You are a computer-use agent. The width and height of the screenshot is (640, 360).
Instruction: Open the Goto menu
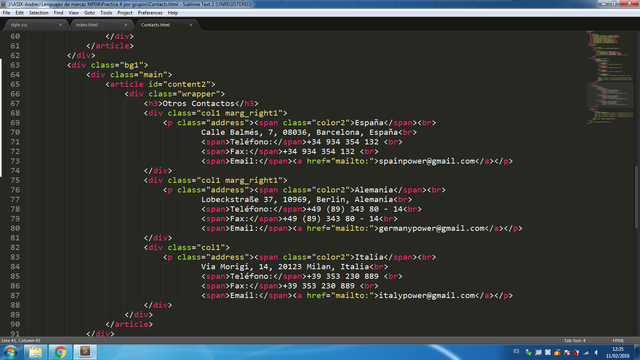pos(89,13)
